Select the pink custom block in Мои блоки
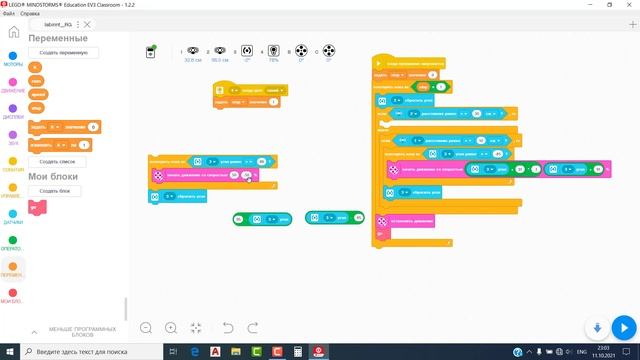Image resolution: width=640 pixels, height=360 pixels. 37,207
